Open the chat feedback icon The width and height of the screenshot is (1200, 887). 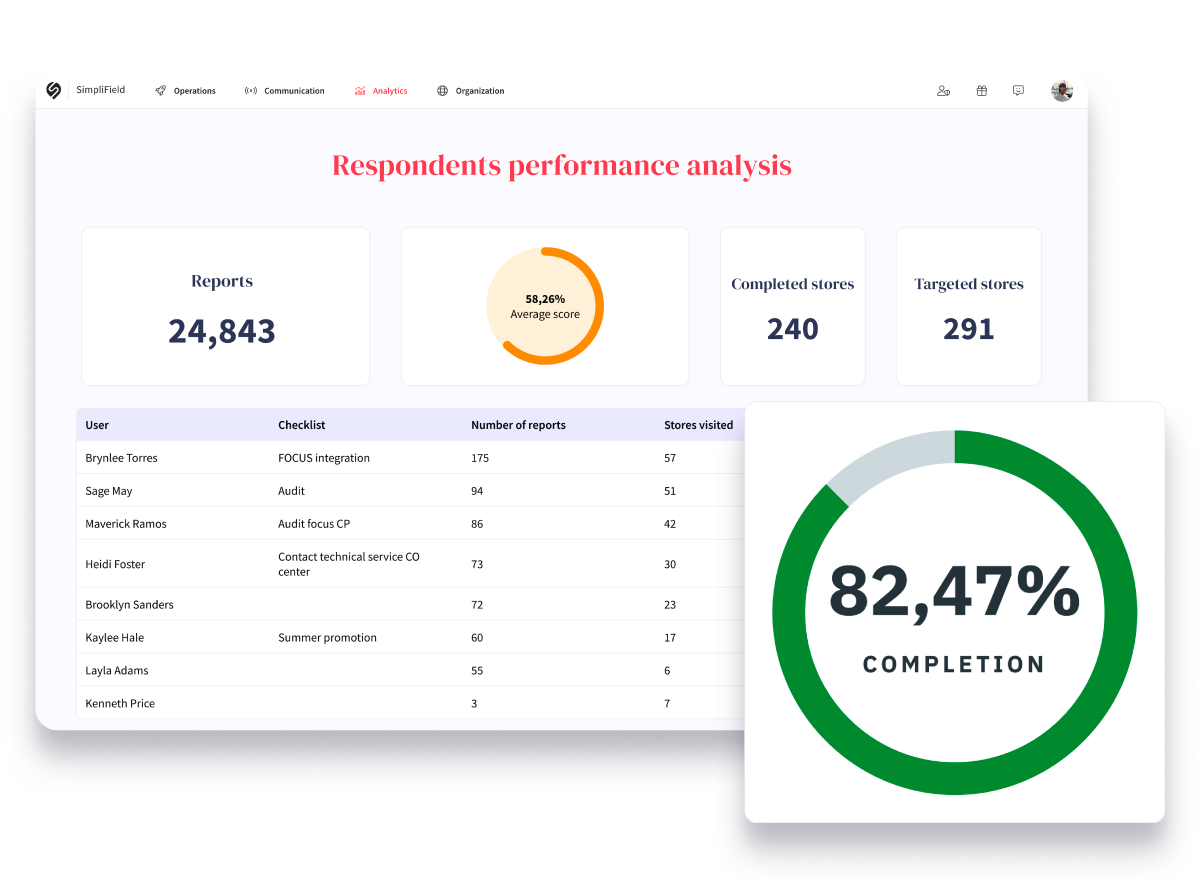1018,91
